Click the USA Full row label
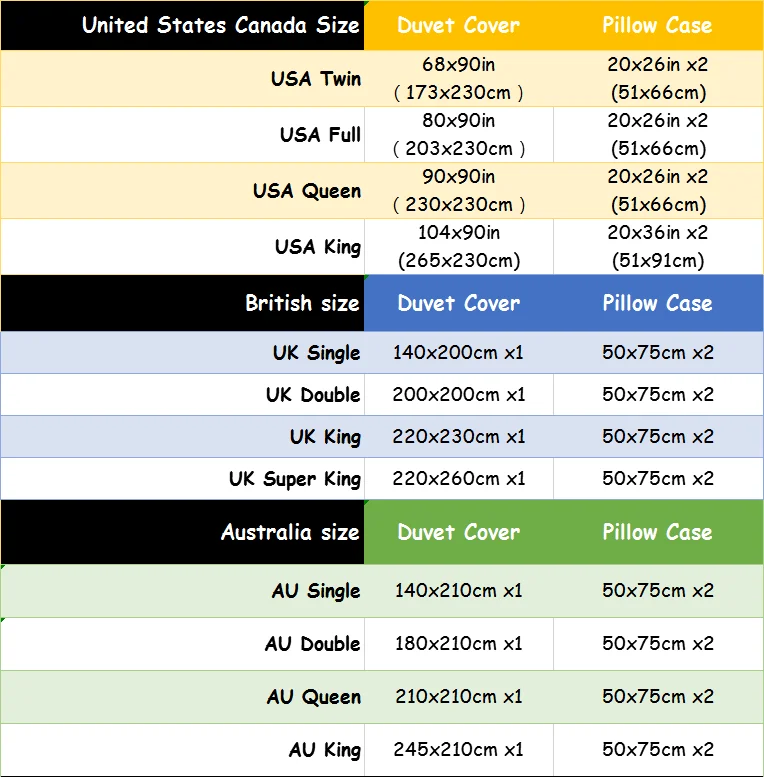Screen dimensions: 764x777 click(x=320, y=134)
